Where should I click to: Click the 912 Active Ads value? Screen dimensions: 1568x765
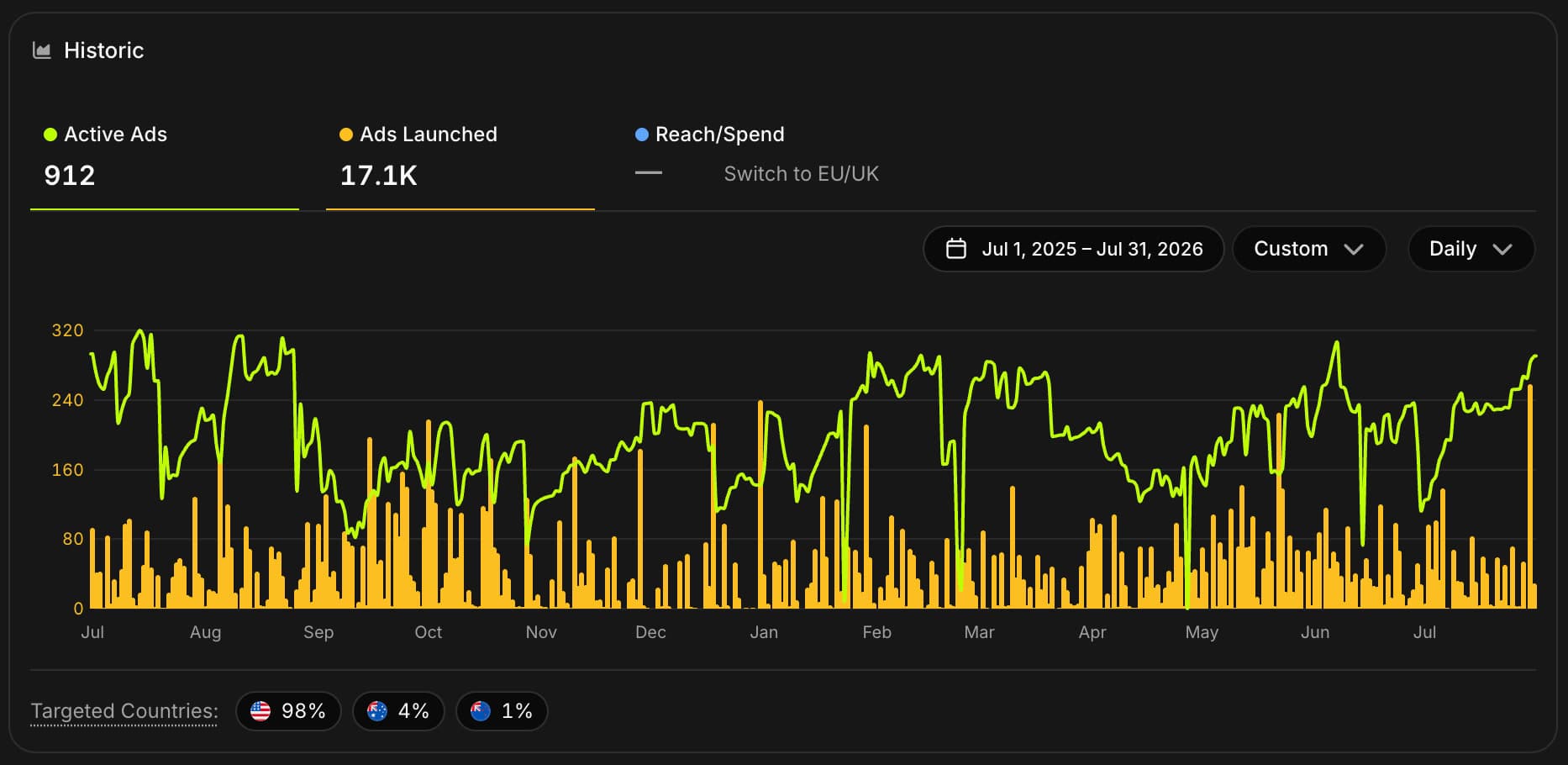(70, 176)
